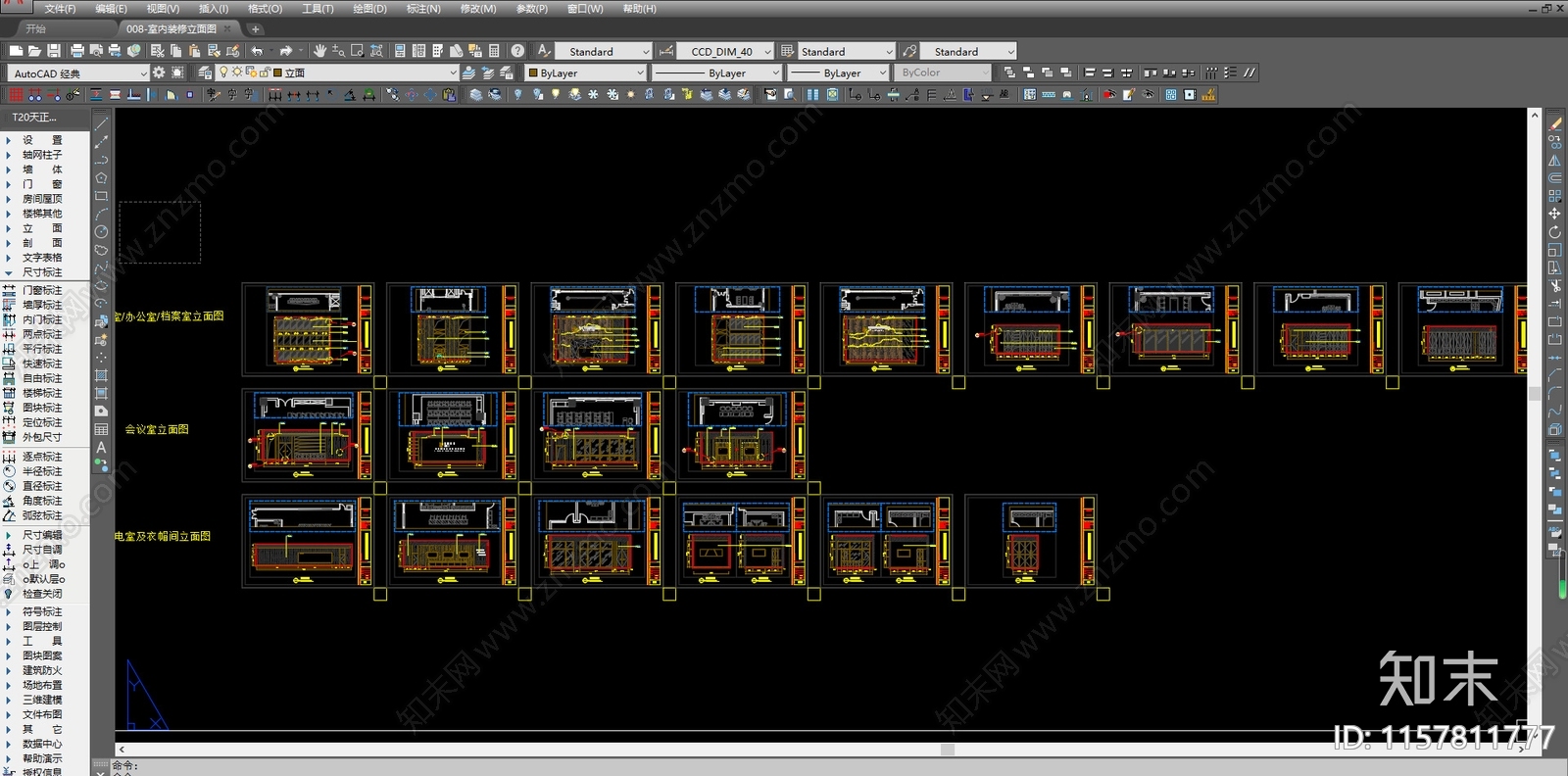Click the Open file icon
1568x776 pixels.
coord(34,51)
